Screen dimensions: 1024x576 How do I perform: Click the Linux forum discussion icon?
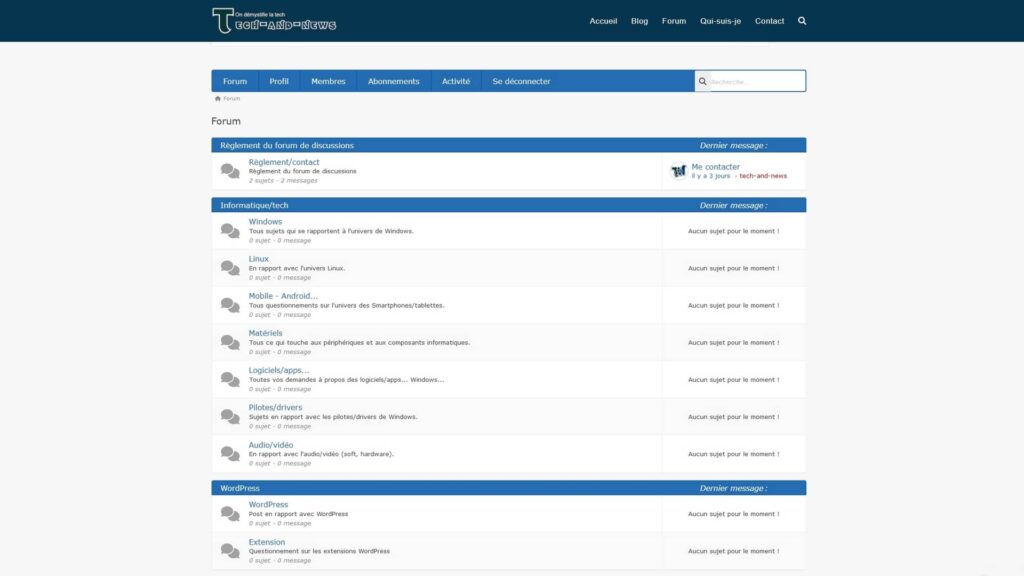(x=228, y=267)
